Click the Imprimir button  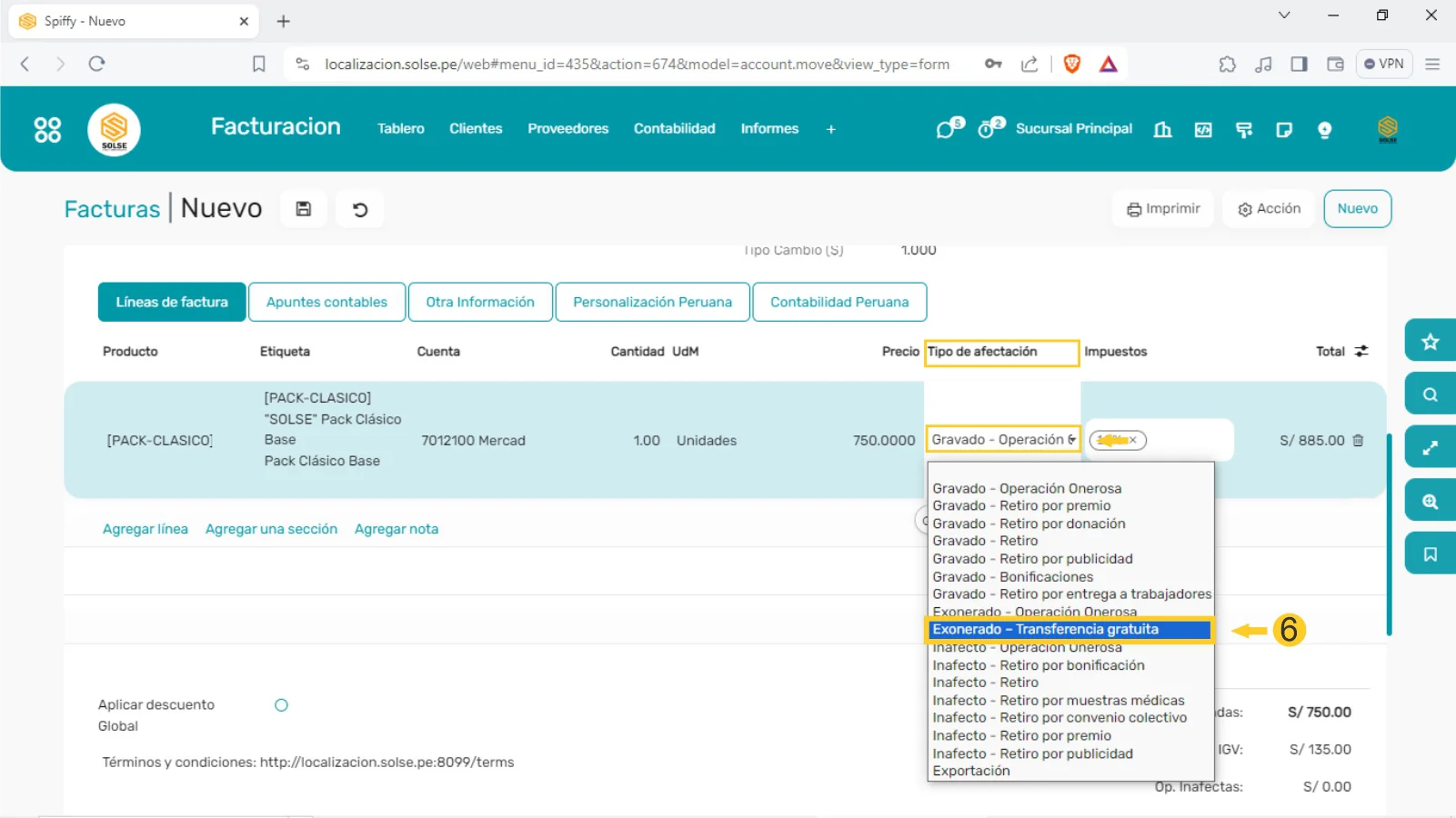pyautogui.click(x=1163, y=209)
